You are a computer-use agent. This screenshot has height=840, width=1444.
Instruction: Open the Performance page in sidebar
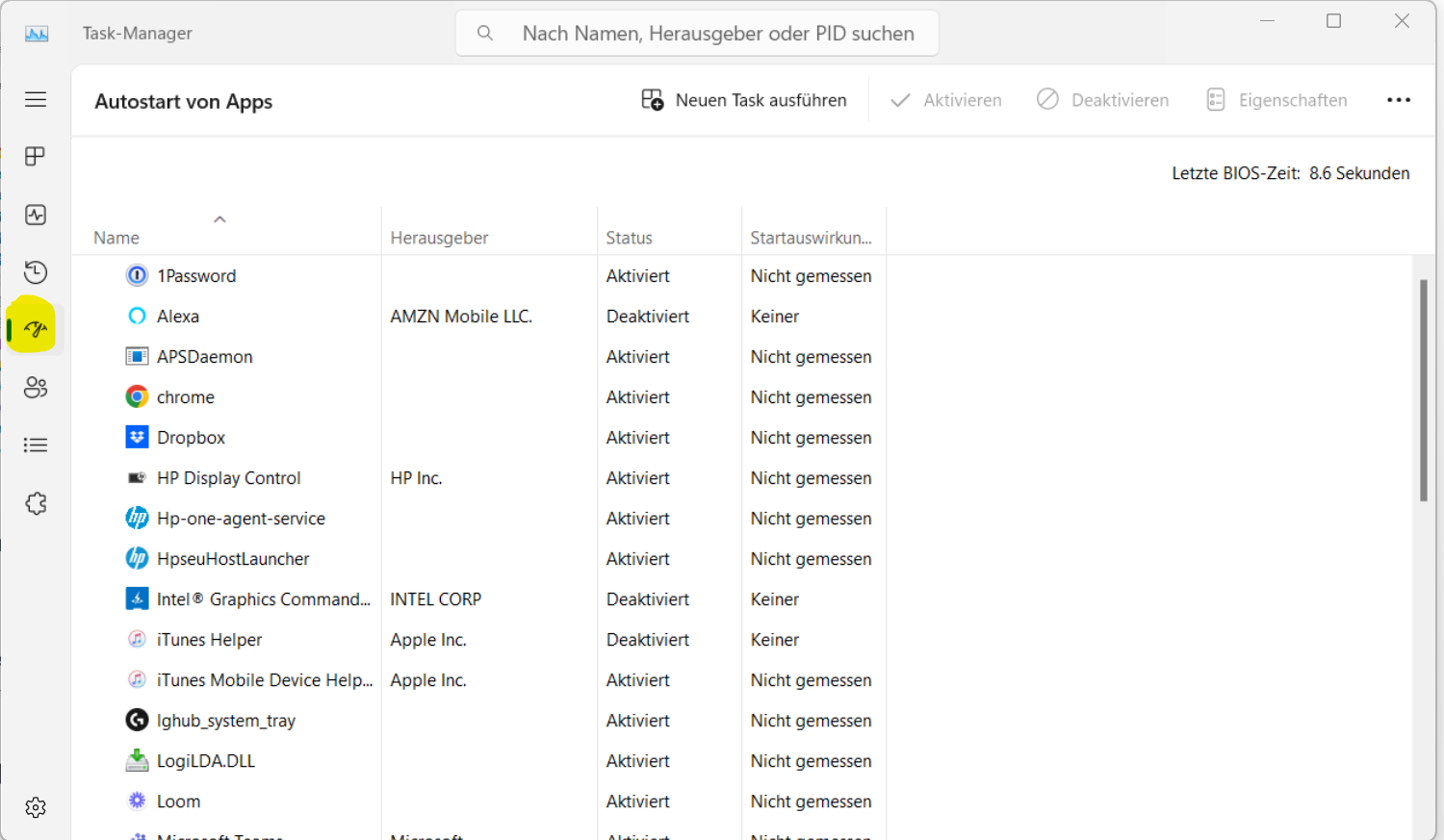(36, 215)
